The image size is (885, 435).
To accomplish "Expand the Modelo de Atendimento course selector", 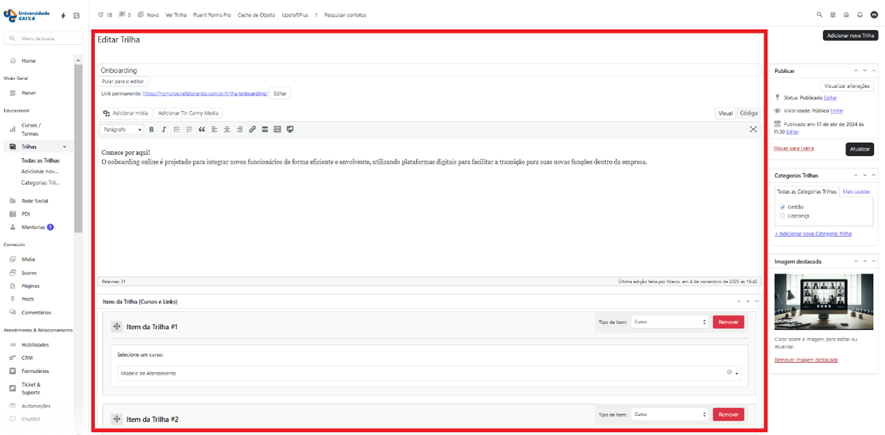I will 737,373.
